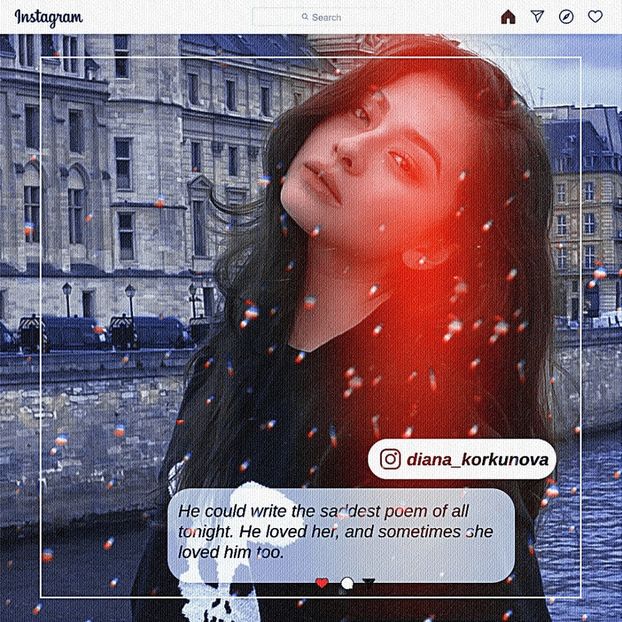The width and height of the screenshot is (622, 622).
Task: Tap the small red heart below caption
Action: click(322, 582)
